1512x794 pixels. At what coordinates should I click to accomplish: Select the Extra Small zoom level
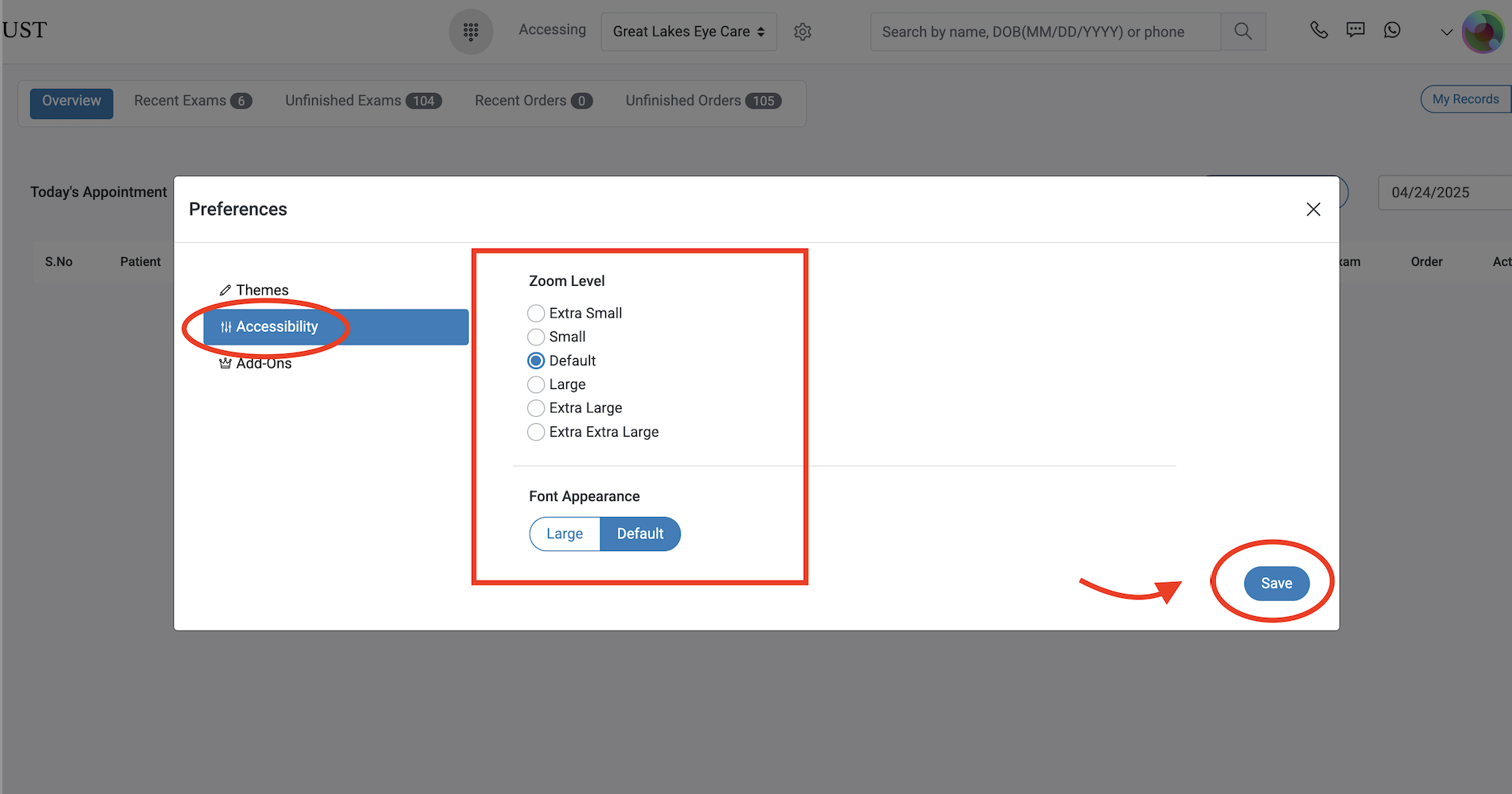coord(536,313)
